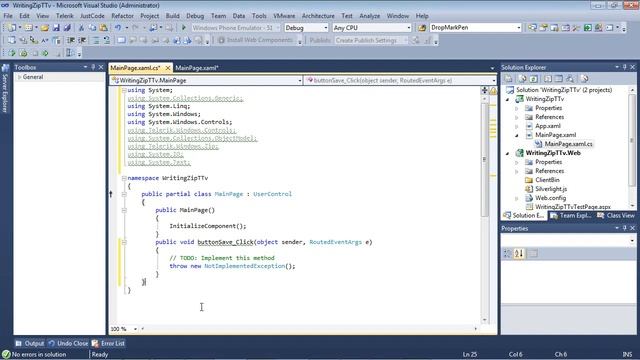The height and width of the screenshot is (360, 640).
Task: Open the WritingZipTTv.MainPage class dropdown
Action: (x=300, y=80)
